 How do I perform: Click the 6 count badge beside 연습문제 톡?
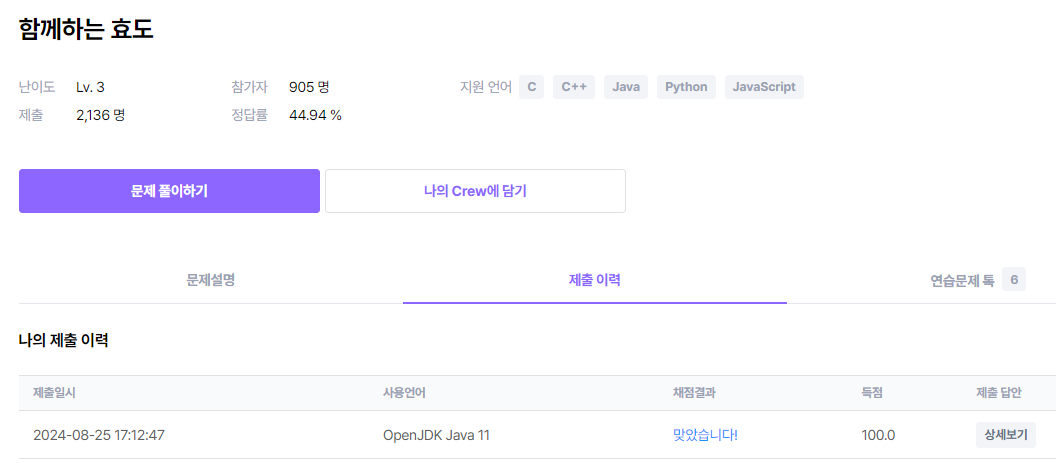tap(1014, 279)
